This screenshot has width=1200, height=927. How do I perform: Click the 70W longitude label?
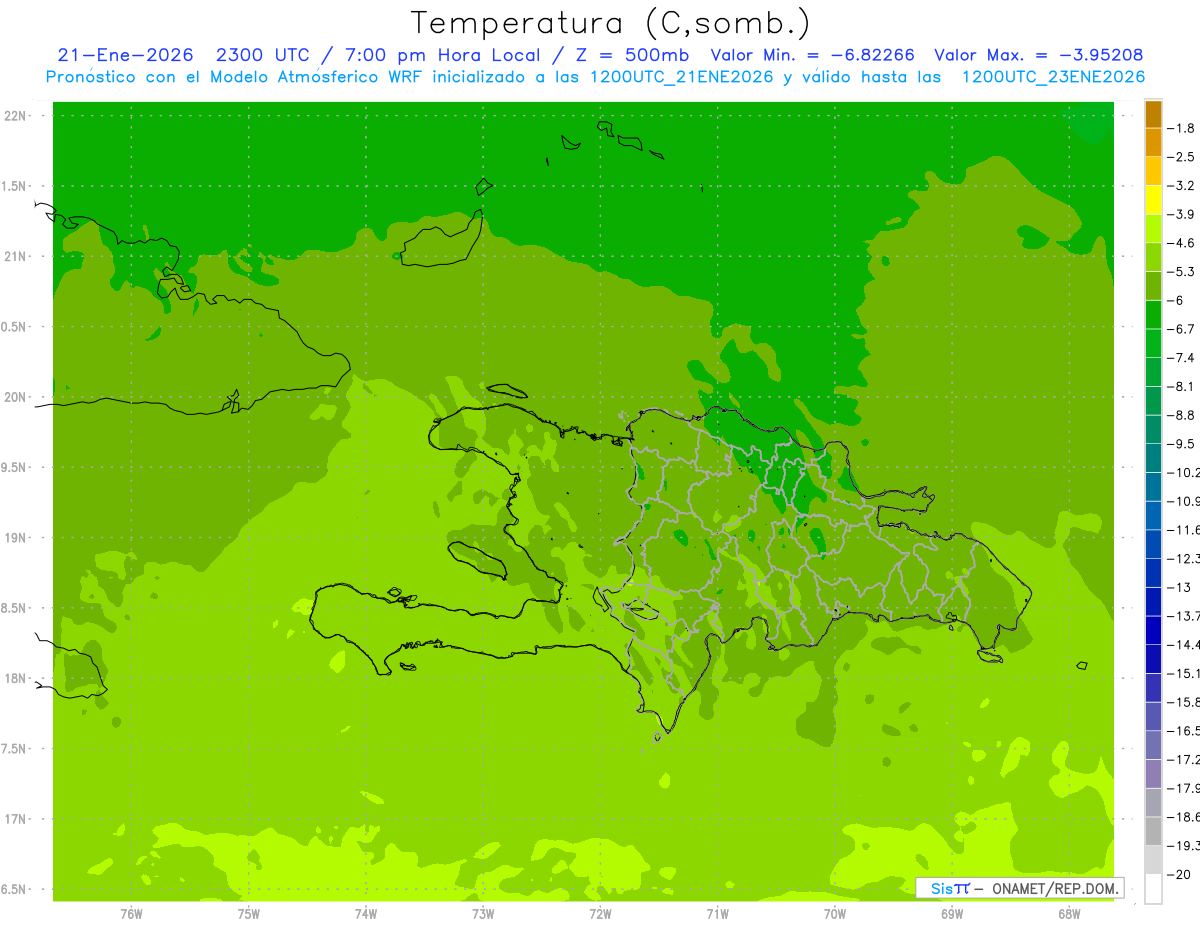point(835,914)
